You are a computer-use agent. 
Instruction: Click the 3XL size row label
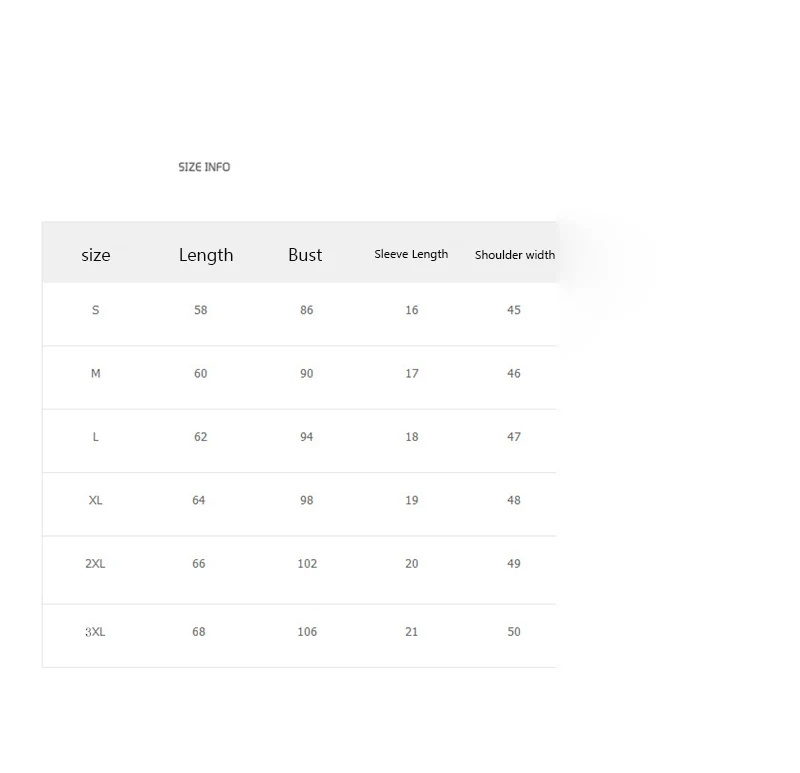95,632
